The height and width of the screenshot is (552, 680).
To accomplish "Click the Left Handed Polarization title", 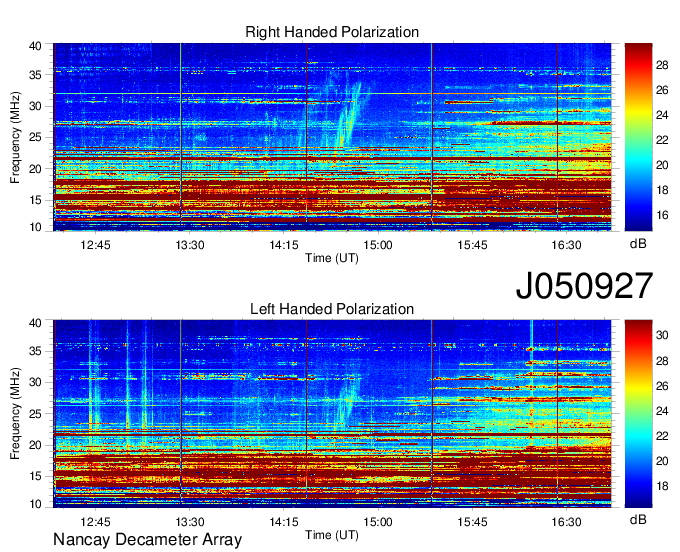I will point(332,309).
